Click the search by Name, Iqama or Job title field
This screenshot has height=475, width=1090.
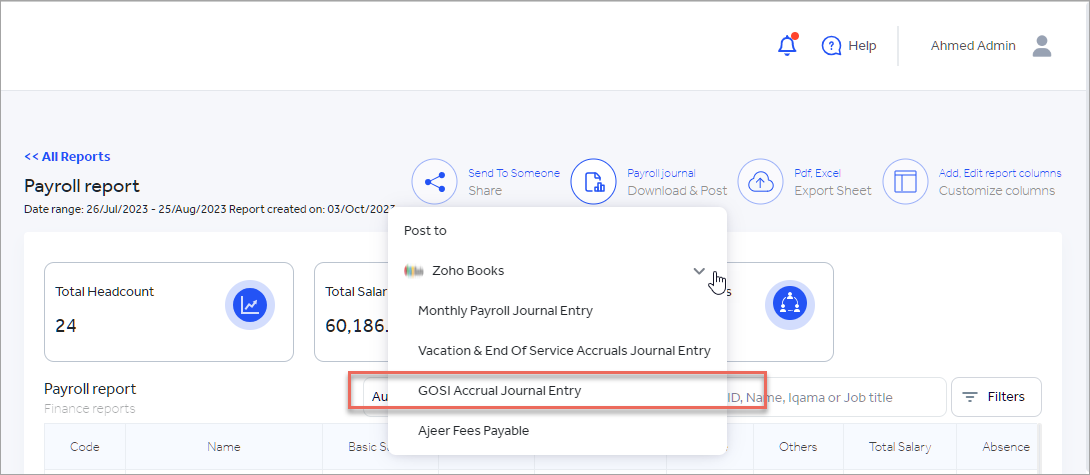(840, 397)
